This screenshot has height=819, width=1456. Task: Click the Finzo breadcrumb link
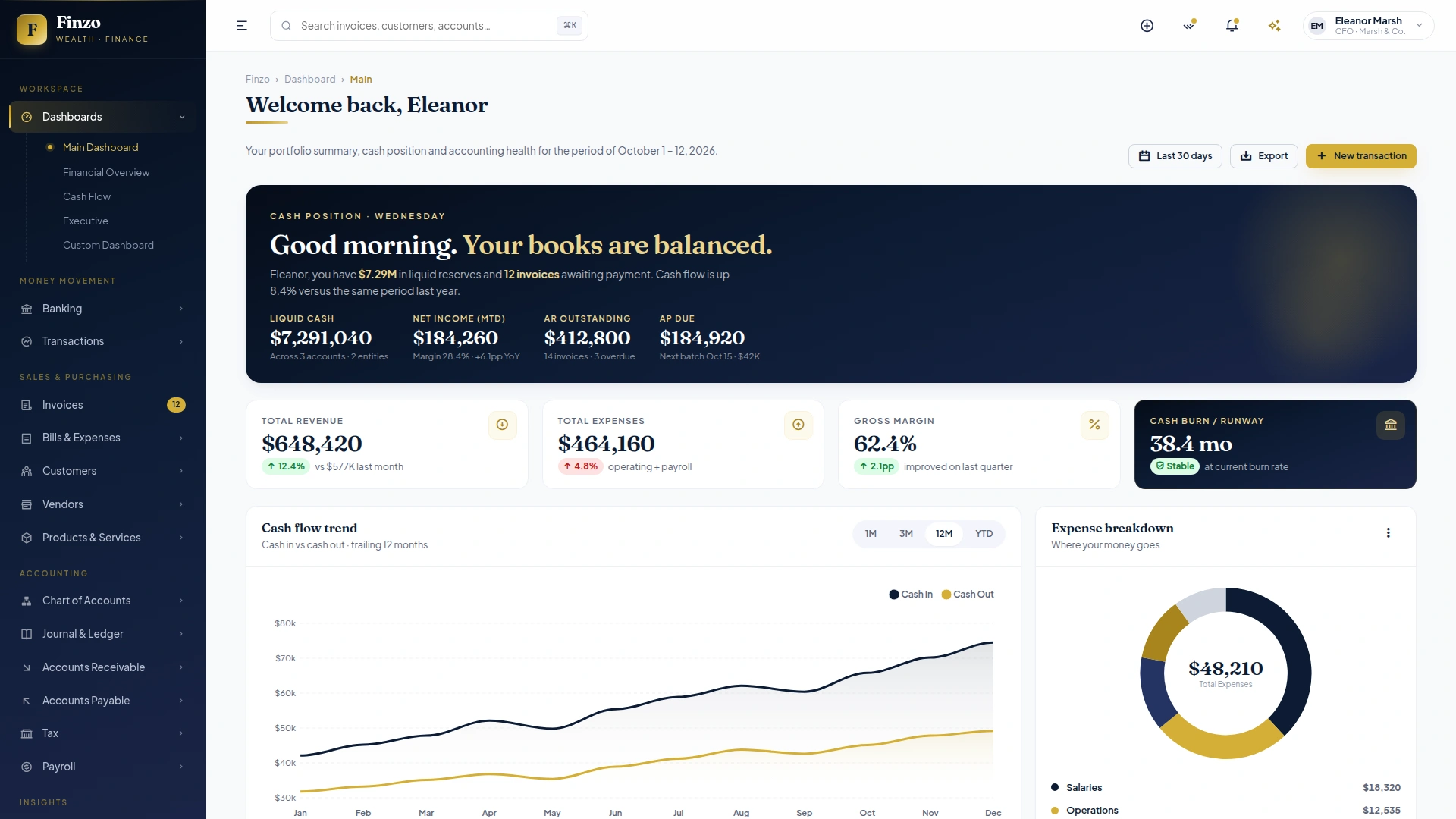click(x=257, y=80)
